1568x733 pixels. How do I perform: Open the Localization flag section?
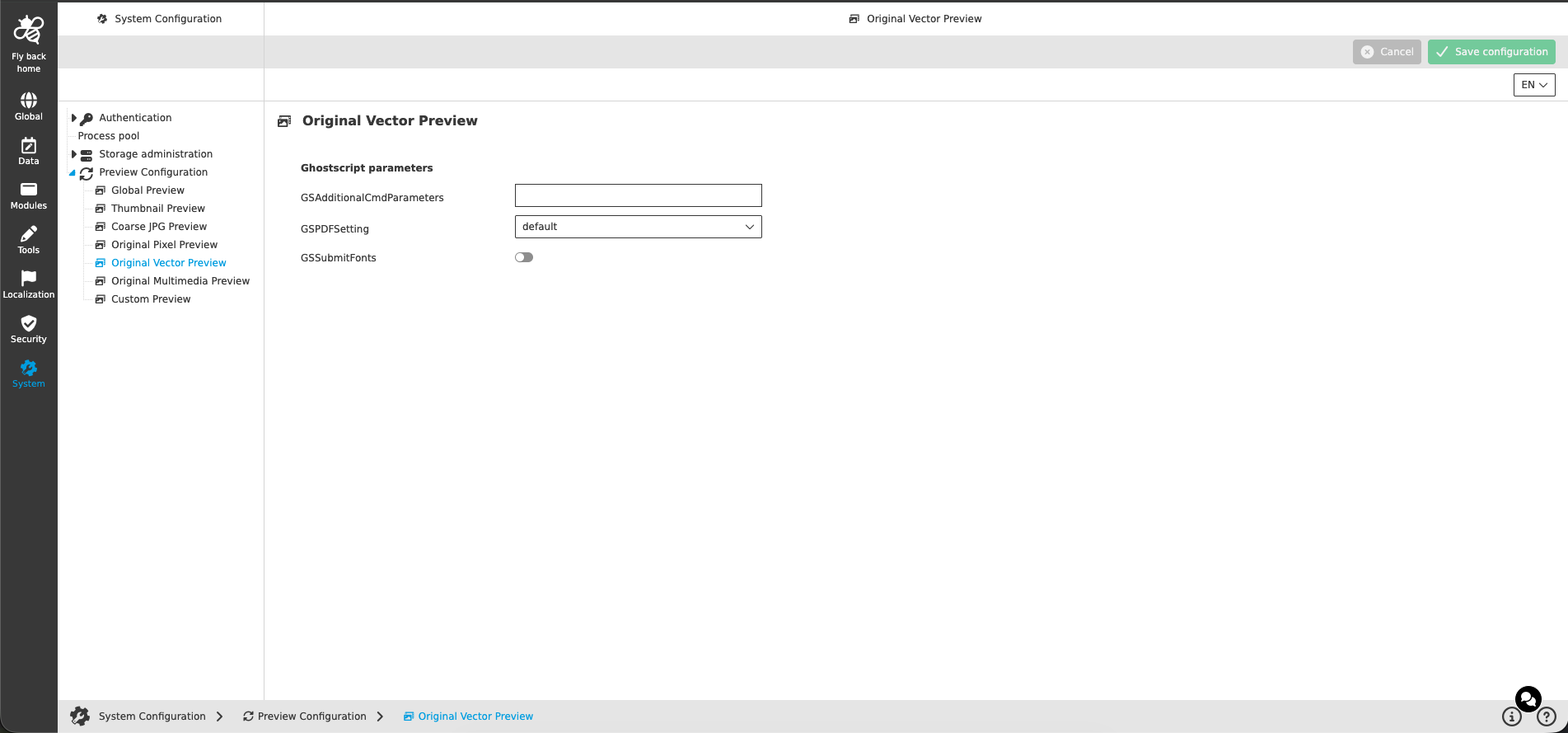(29, 284)
